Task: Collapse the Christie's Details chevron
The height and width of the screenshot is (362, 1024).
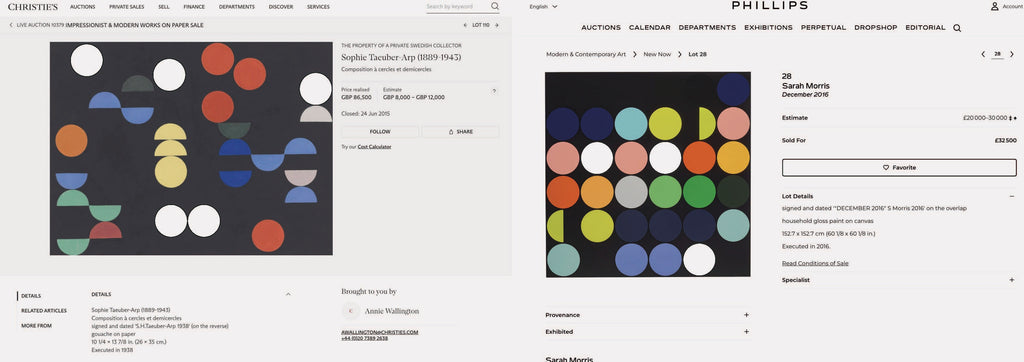Action: pyautogui.click(x=288, y=295)
